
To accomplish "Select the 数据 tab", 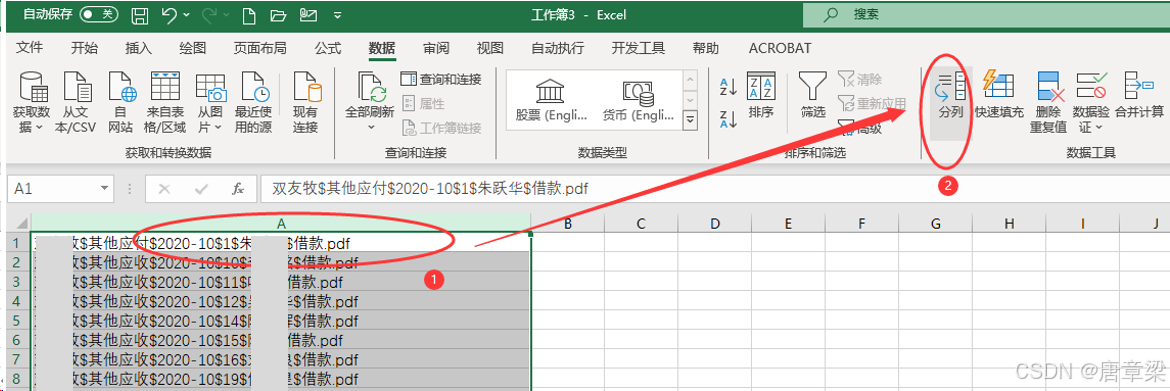I will [382, 49].
